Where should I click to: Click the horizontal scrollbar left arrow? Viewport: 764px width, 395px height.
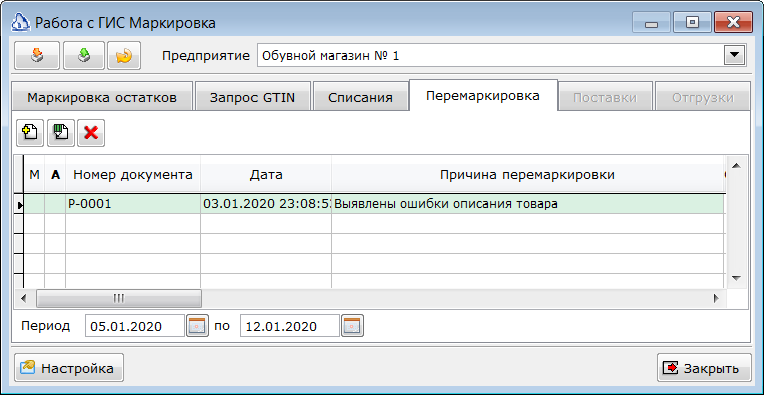pos(24,298)
